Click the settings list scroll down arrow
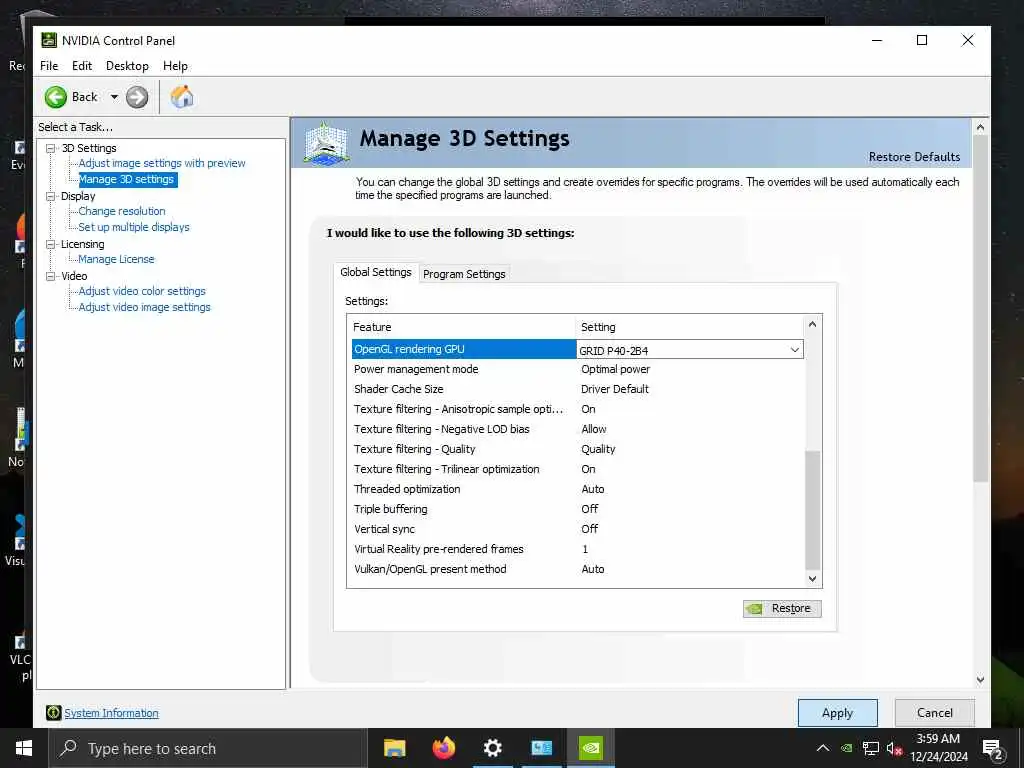The height and width of the screenshot is (768, 1024). [812, 579]
